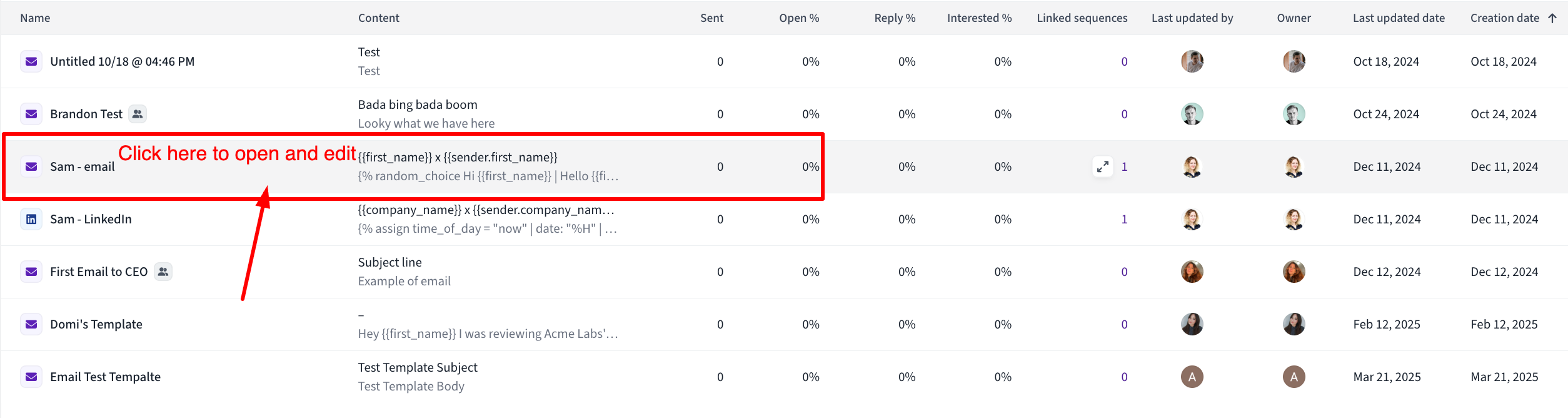Open the Sam - email template
The height and width of the screenshot is (418, 1568).
point(83,166)
